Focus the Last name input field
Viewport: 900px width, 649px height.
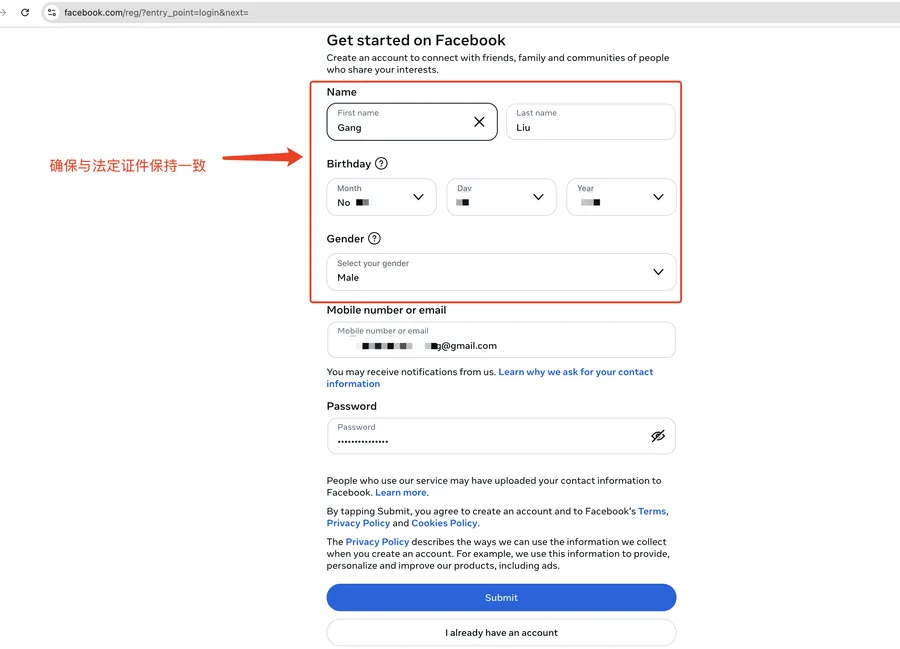(x=591, y=122)
